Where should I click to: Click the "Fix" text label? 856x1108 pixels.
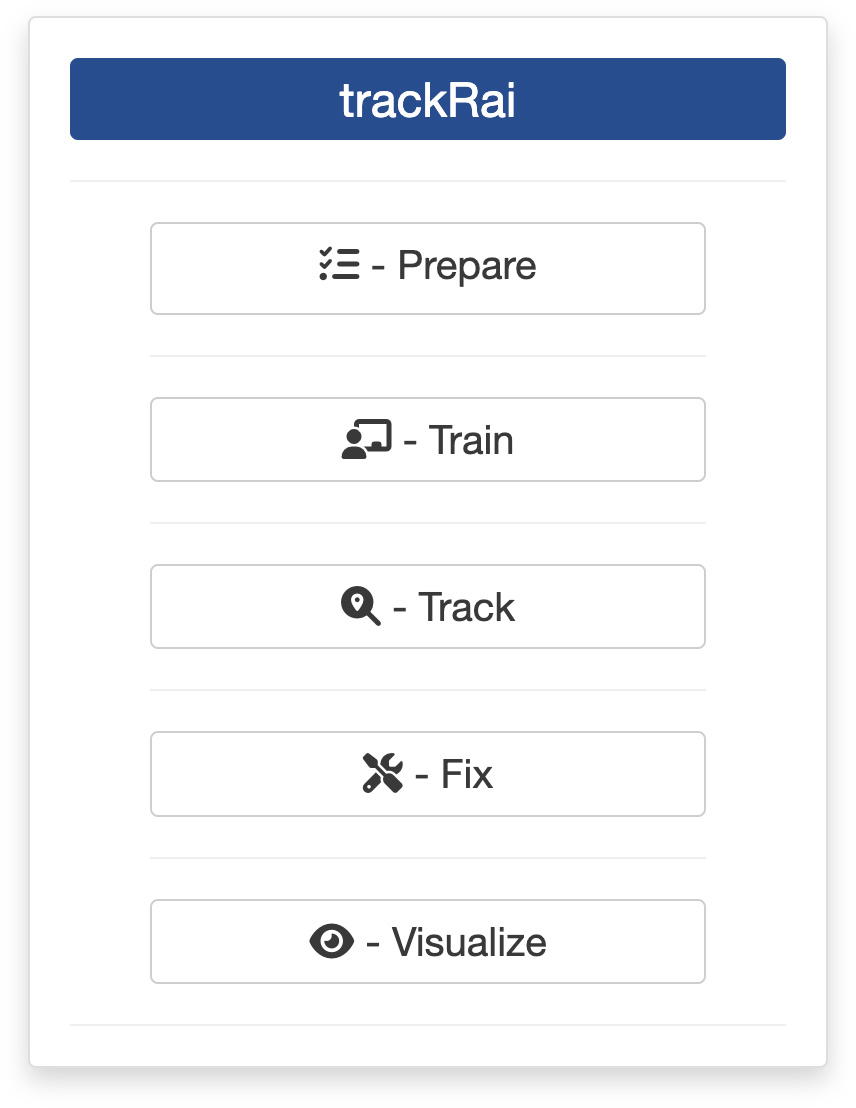(x=467, y=774)
